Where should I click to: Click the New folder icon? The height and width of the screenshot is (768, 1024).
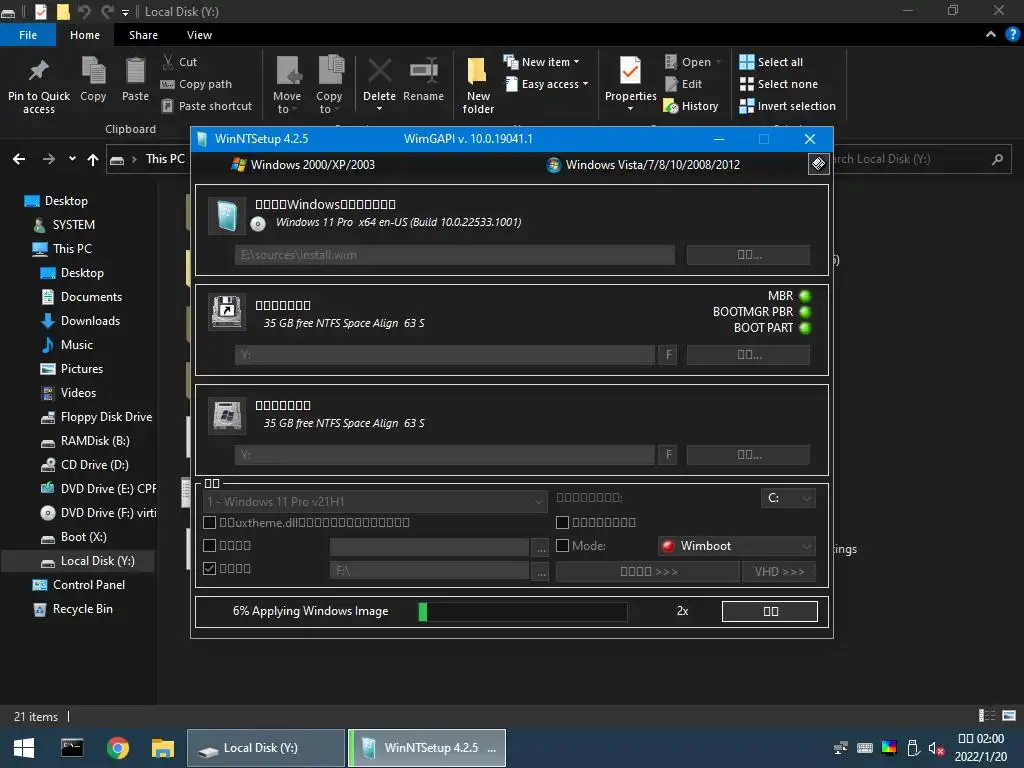point(477,71)
